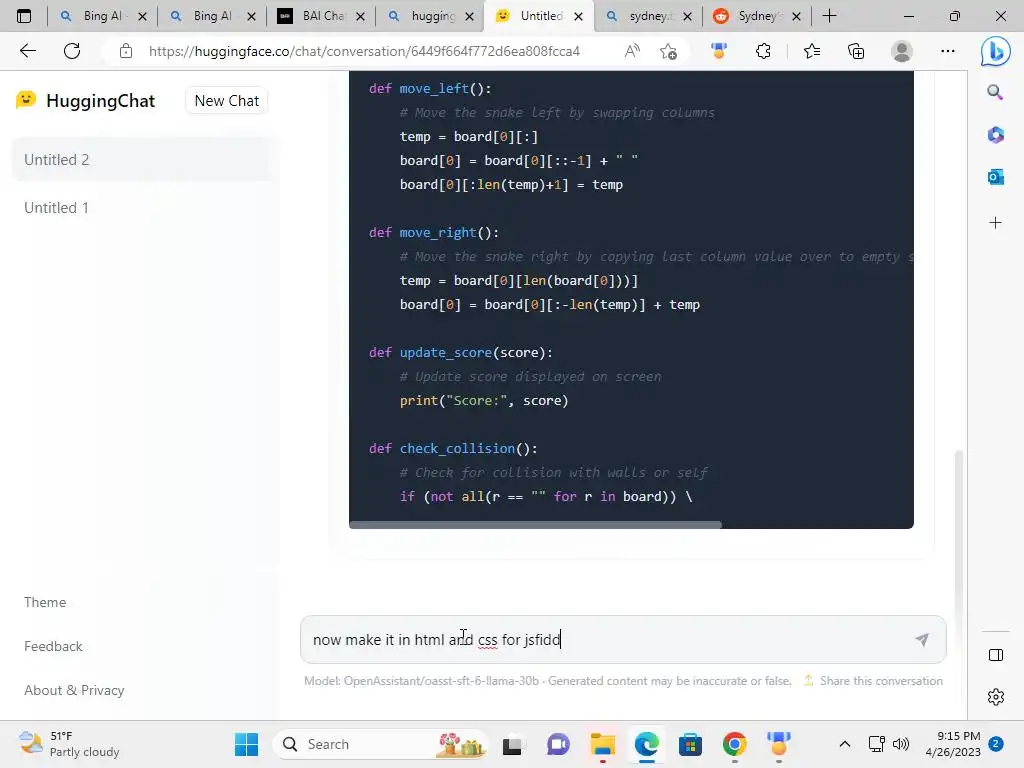Screen dimensions: 1024x768
Task: Click the OpenAssistant model name link
Action: tap(441, 680)
